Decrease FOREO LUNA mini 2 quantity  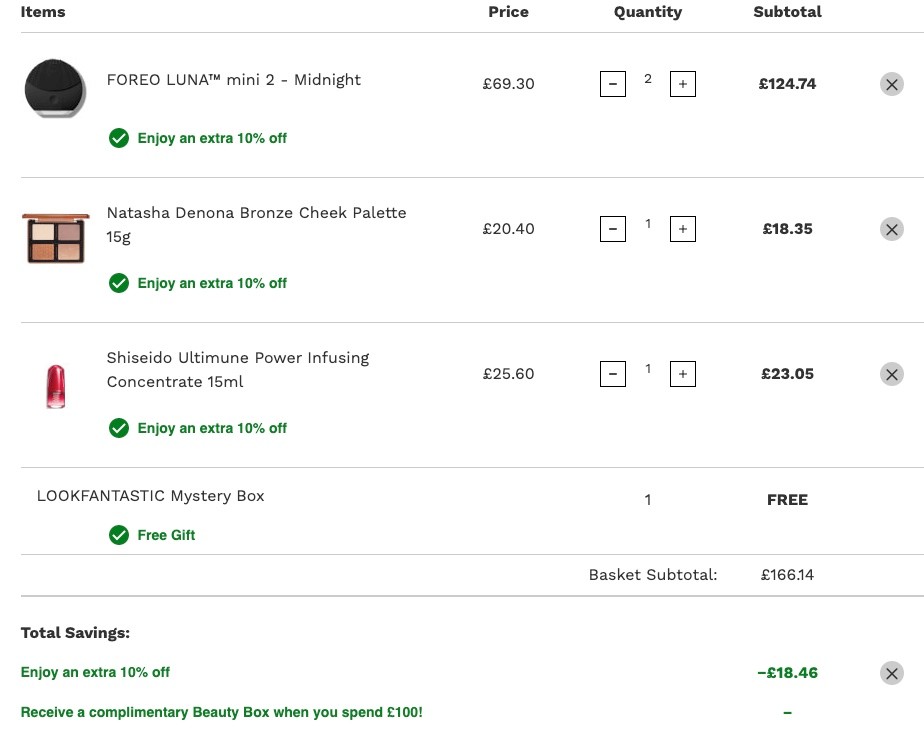612,84
